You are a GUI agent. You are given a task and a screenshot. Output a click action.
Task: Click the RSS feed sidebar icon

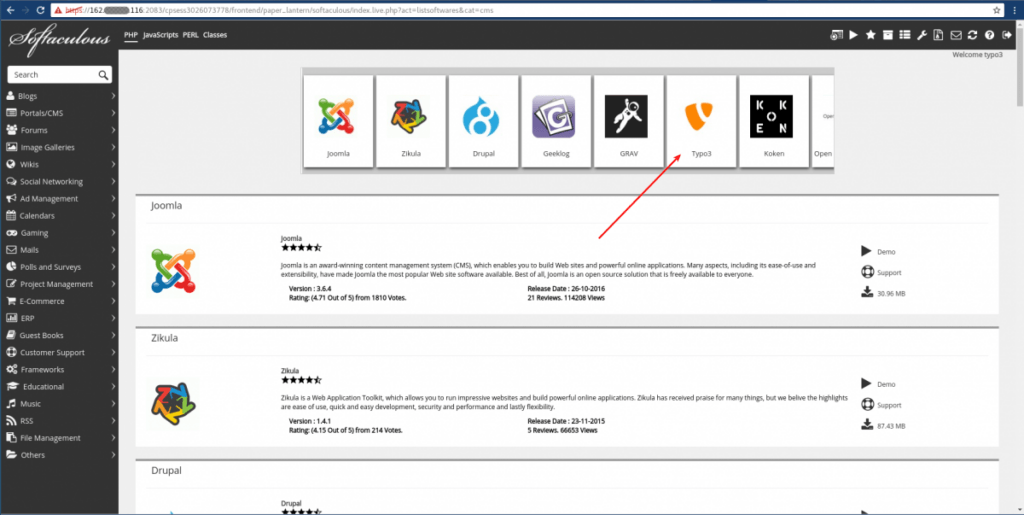pos(11,420)
